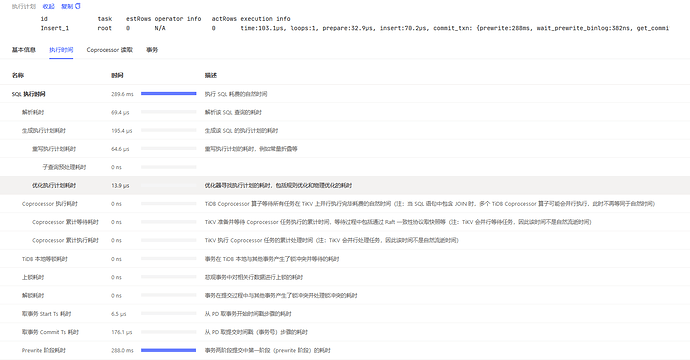Viewport: 690px width, 360px height.
Task: Click the 执行计划 section label
Action: pyautogui.click(x=24, y=7)
